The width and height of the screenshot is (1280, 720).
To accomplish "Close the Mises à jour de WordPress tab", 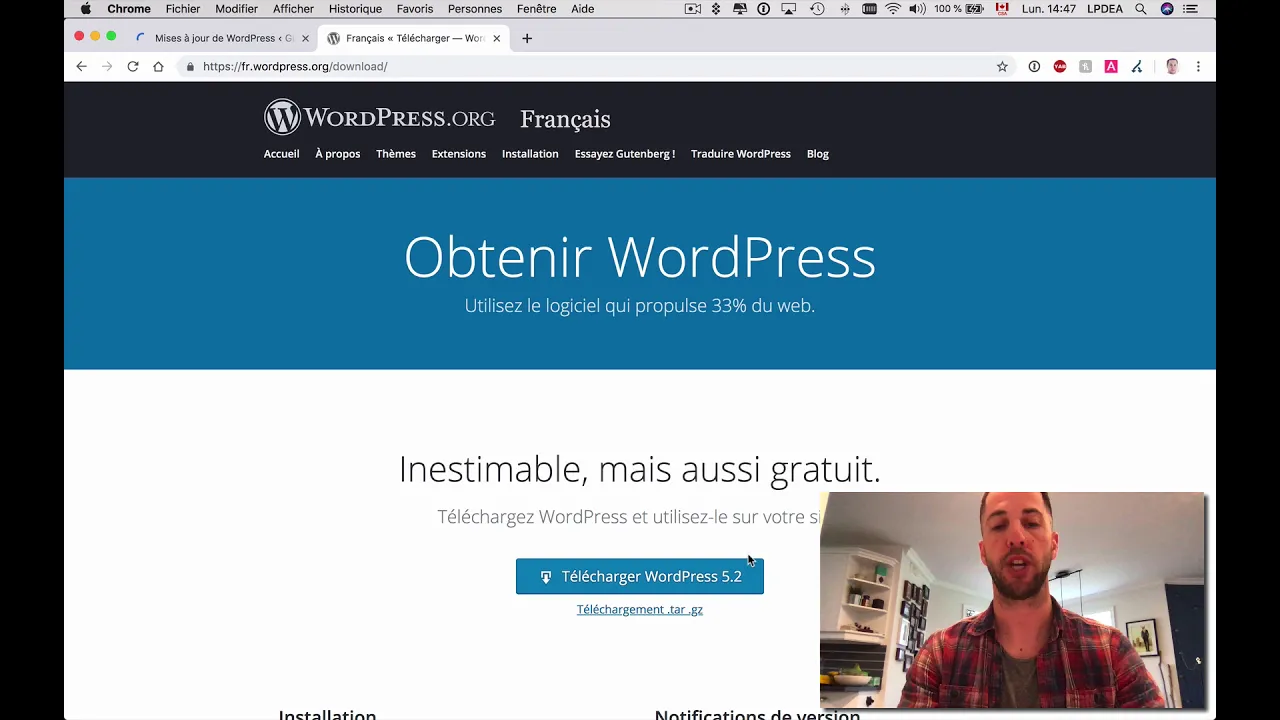I will coord(305,38).
